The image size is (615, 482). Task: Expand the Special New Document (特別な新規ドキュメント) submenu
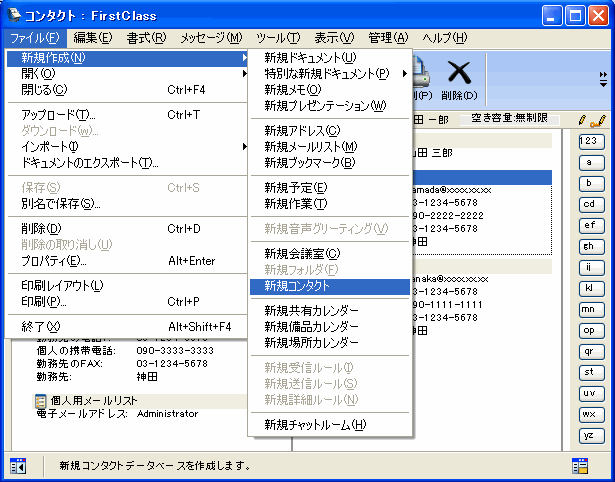[x=331, y=74]
